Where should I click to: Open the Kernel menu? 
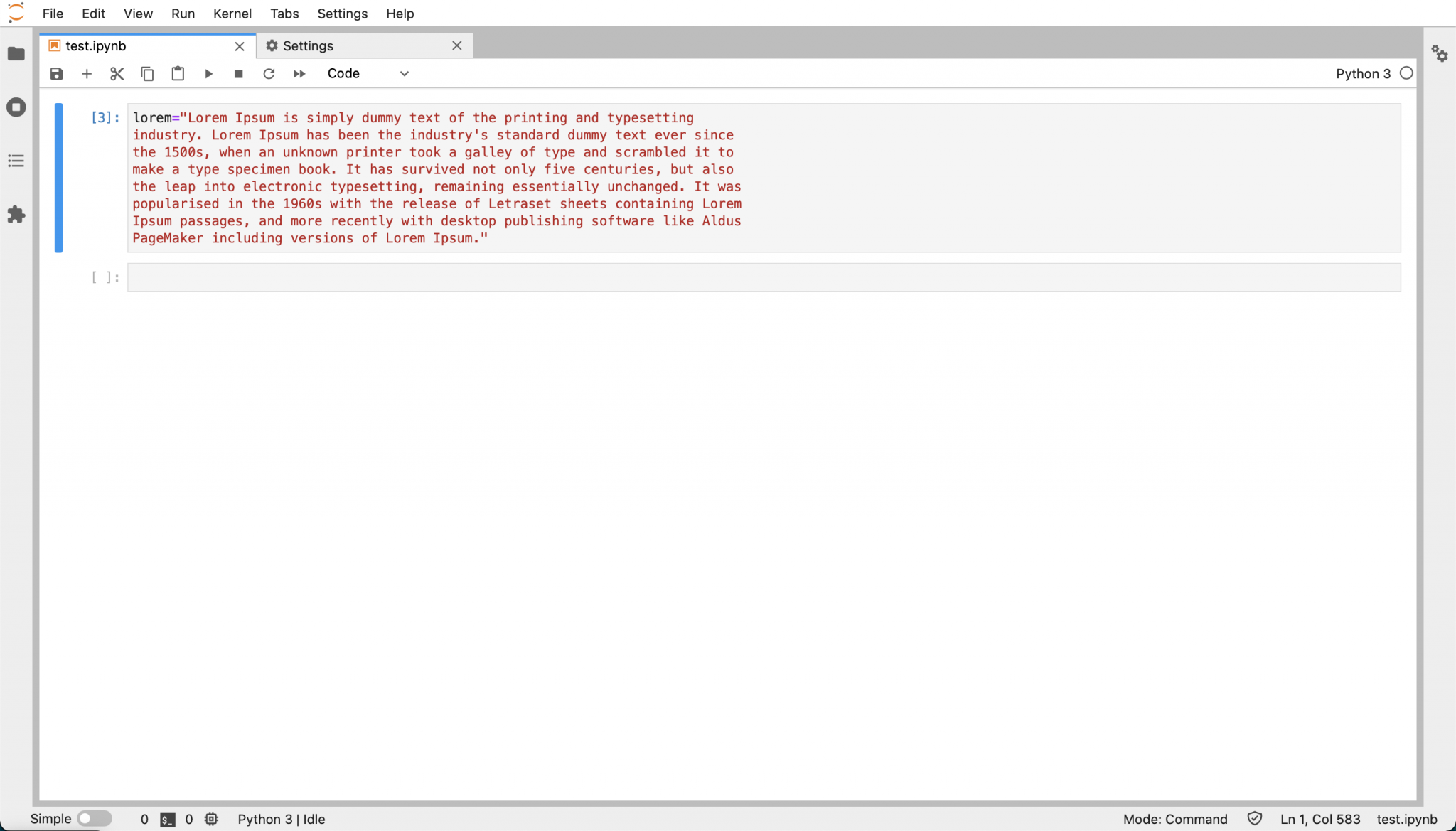pyautogui.click(x=232, y=14)
